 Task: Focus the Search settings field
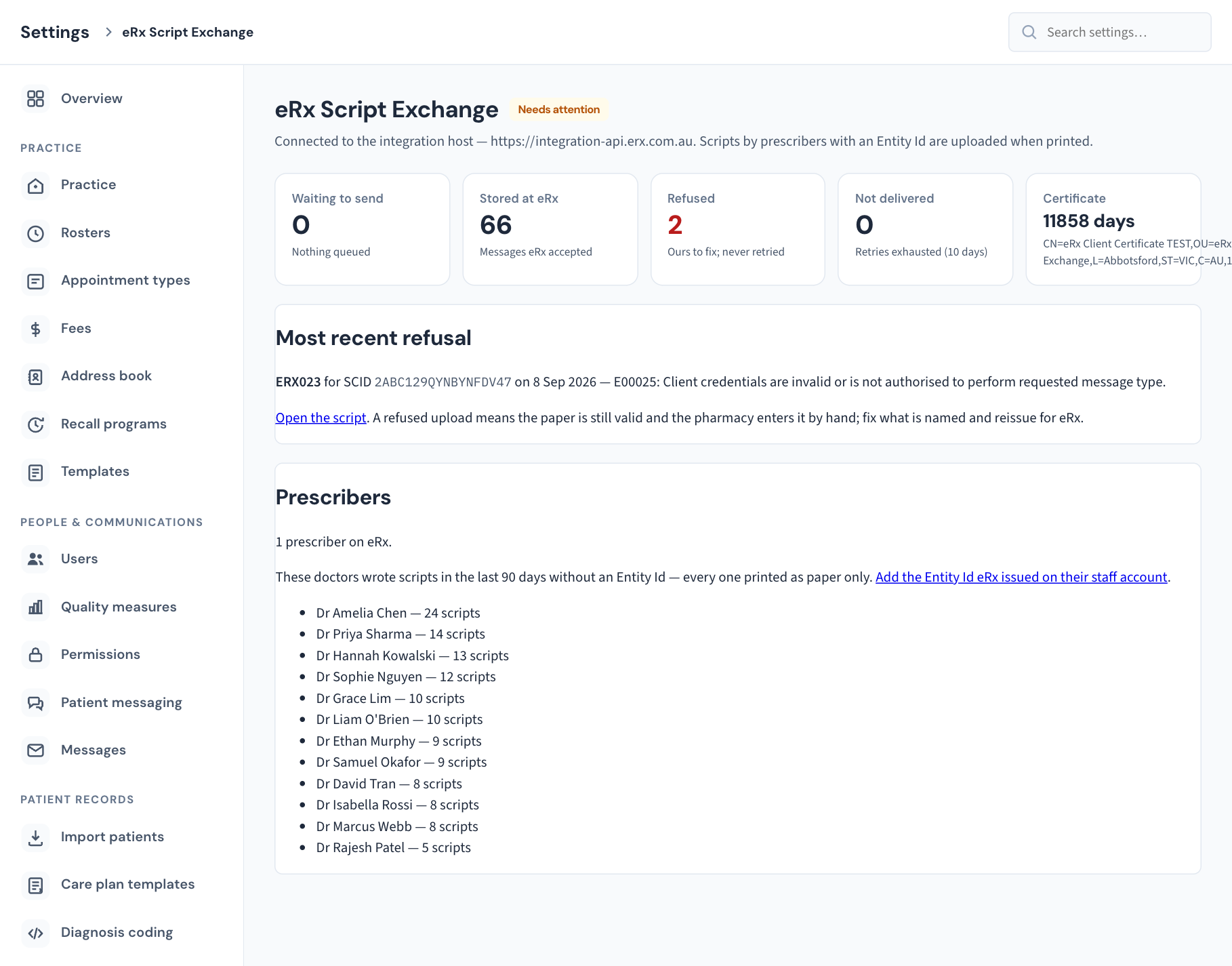click(x=1110, y=32)
